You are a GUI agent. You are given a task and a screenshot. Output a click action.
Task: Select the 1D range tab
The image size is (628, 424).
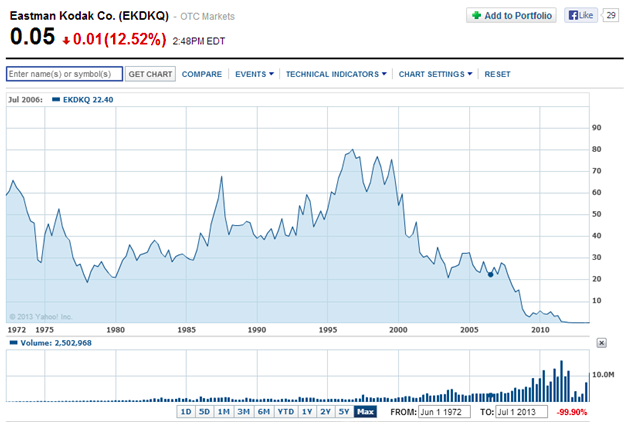[186, 412]
